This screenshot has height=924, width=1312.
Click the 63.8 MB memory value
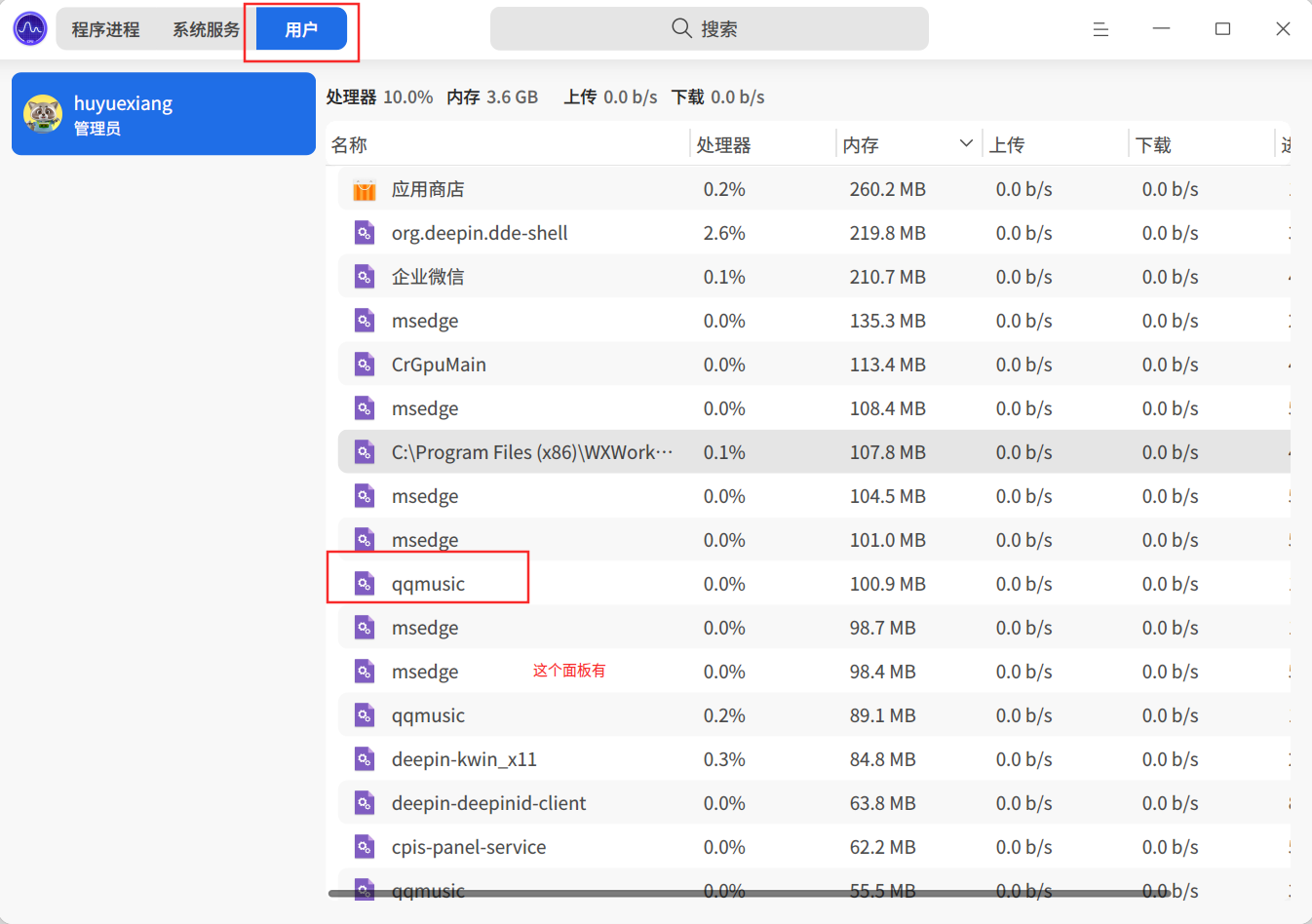pos(882,803)
